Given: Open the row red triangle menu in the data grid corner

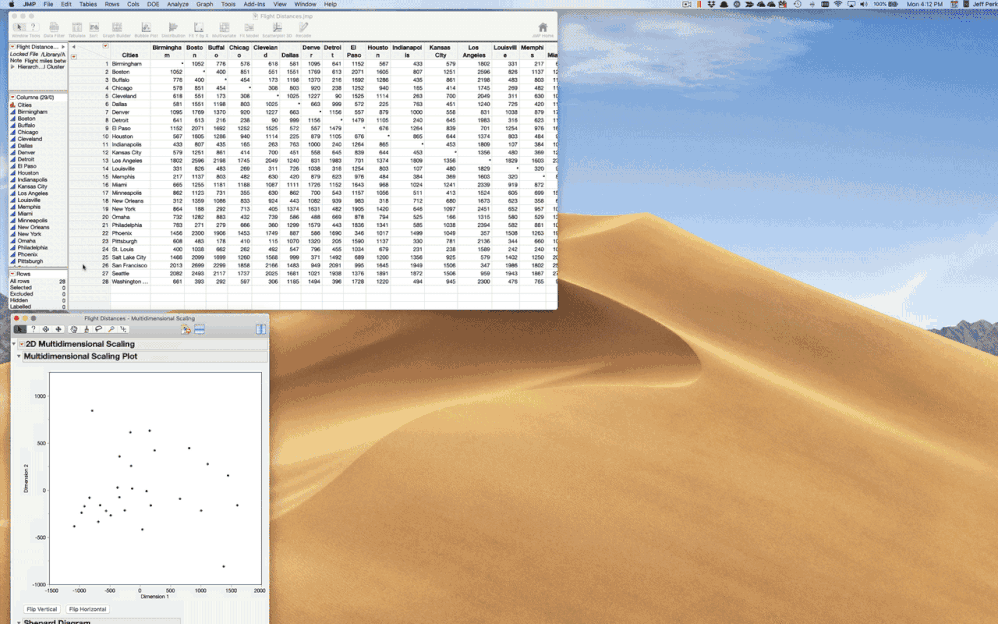Looking at the screenshot, I should pos(74,57).
